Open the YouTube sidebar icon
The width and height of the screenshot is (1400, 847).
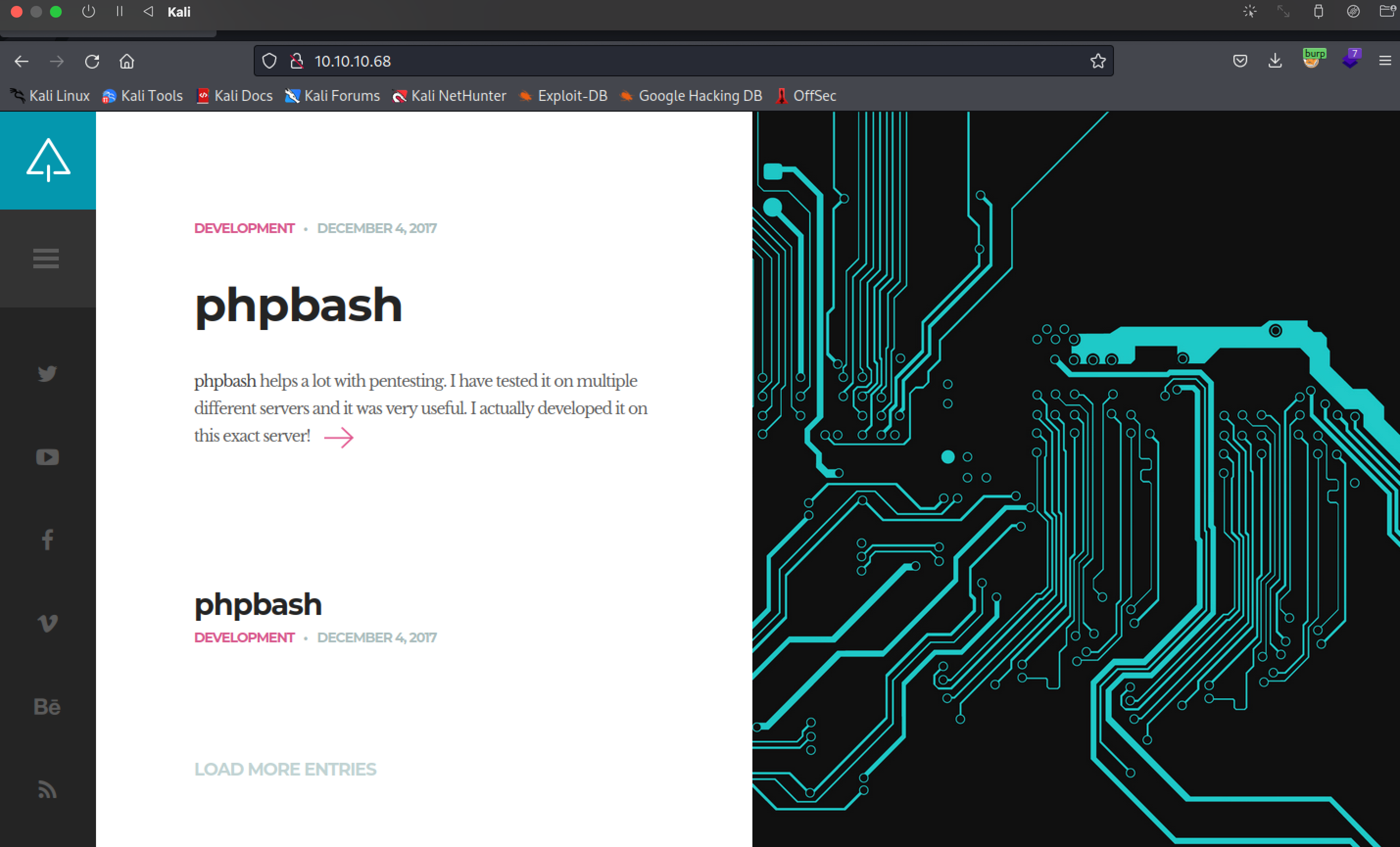coord(47,457)
